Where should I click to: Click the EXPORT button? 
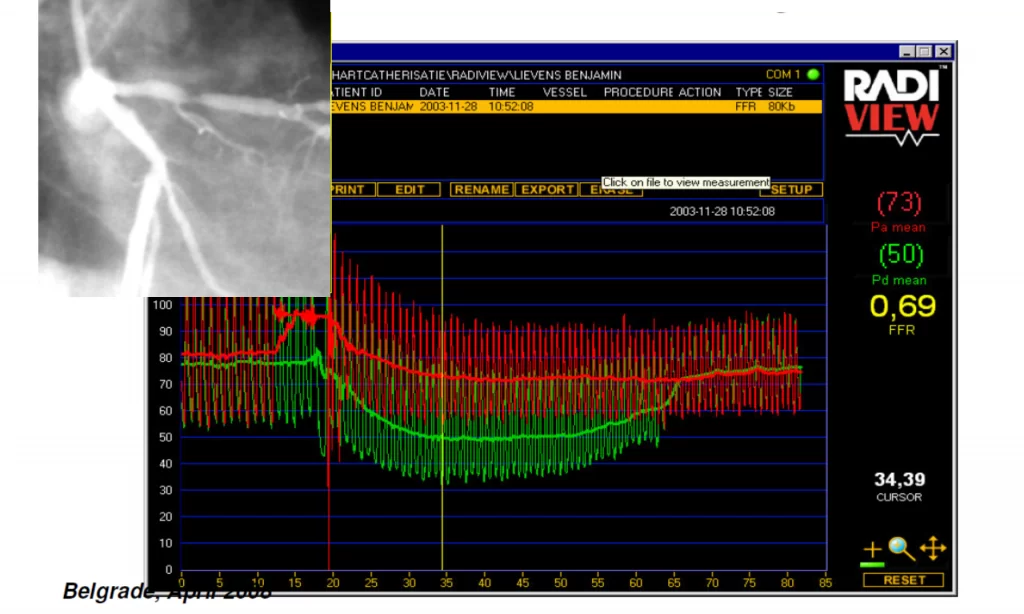(547, 189)
